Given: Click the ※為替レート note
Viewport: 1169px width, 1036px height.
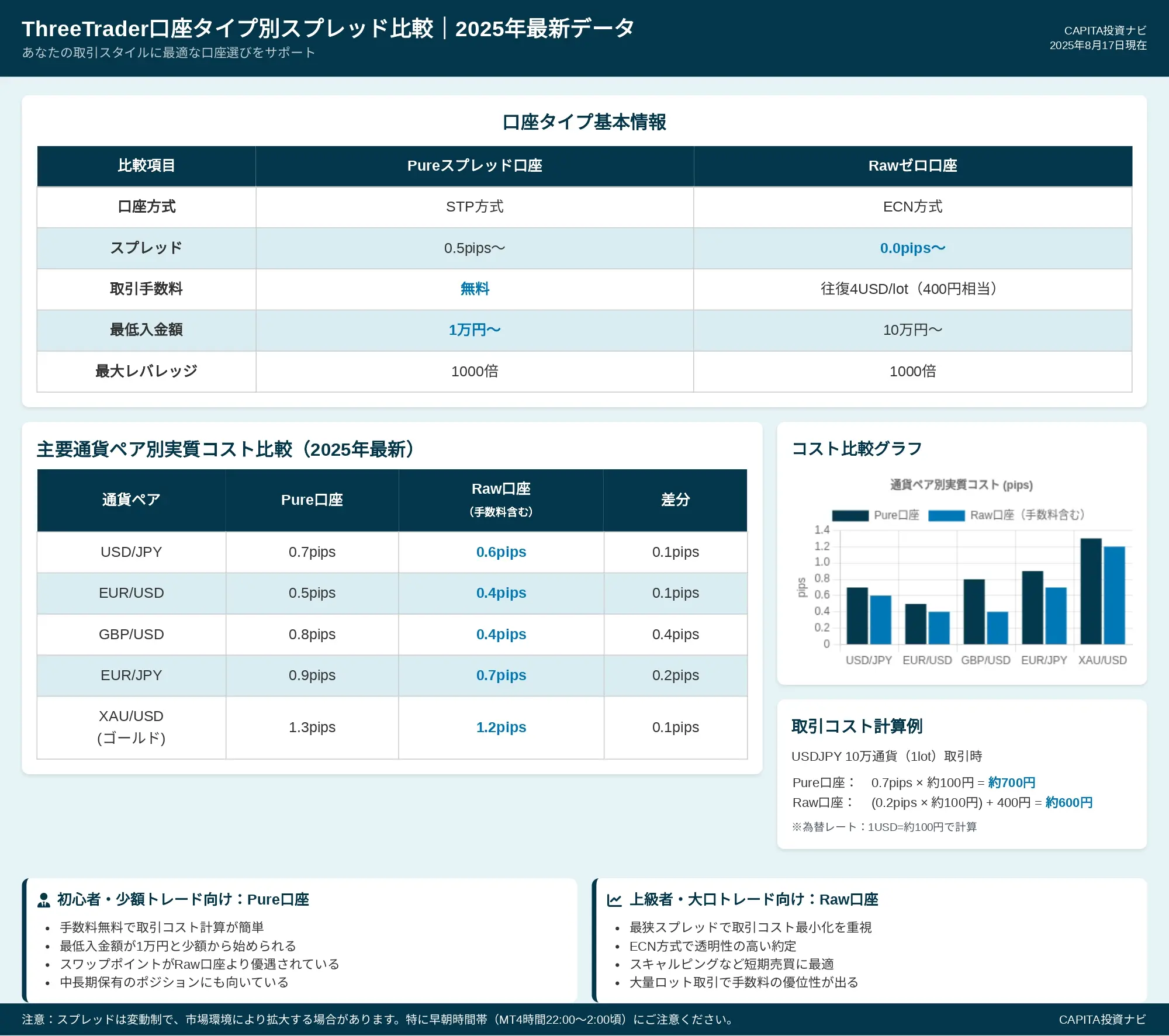Looking at the screenshot, I should [x=884, y=827].
